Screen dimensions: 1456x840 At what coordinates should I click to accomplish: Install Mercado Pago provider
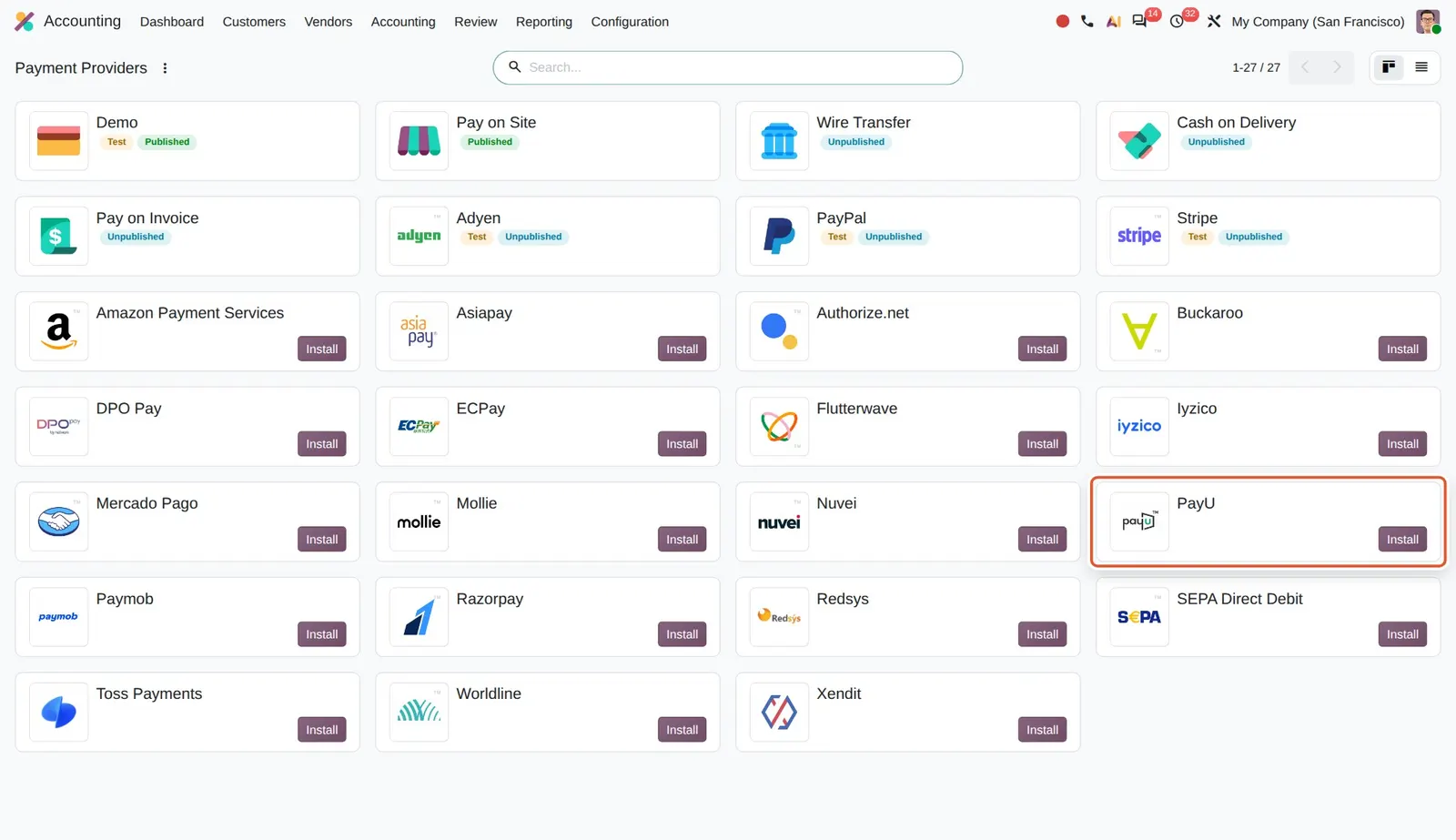pyautogui.click(x=322, y=540)
